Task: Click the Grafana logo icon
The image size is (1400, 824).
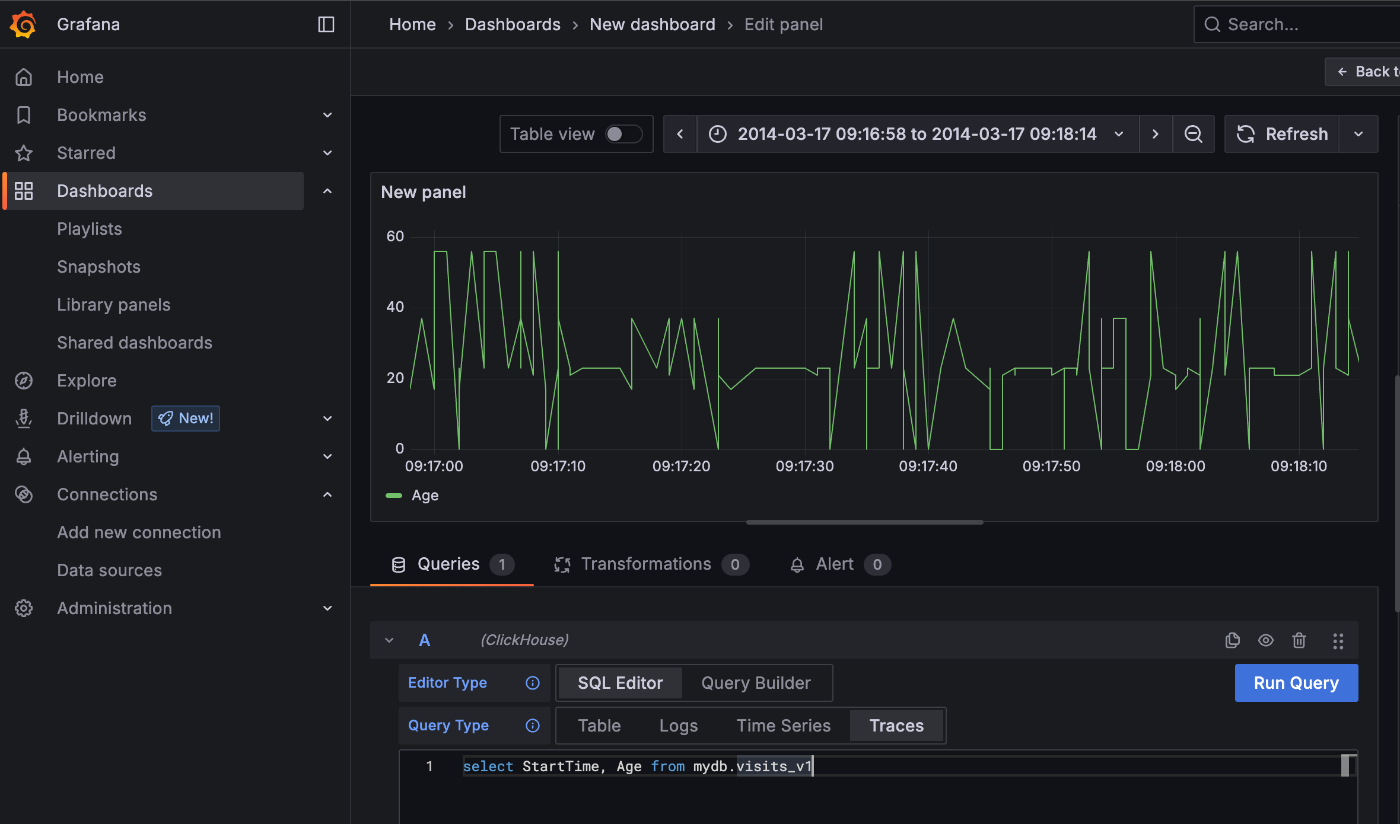Action: point(24,25)
